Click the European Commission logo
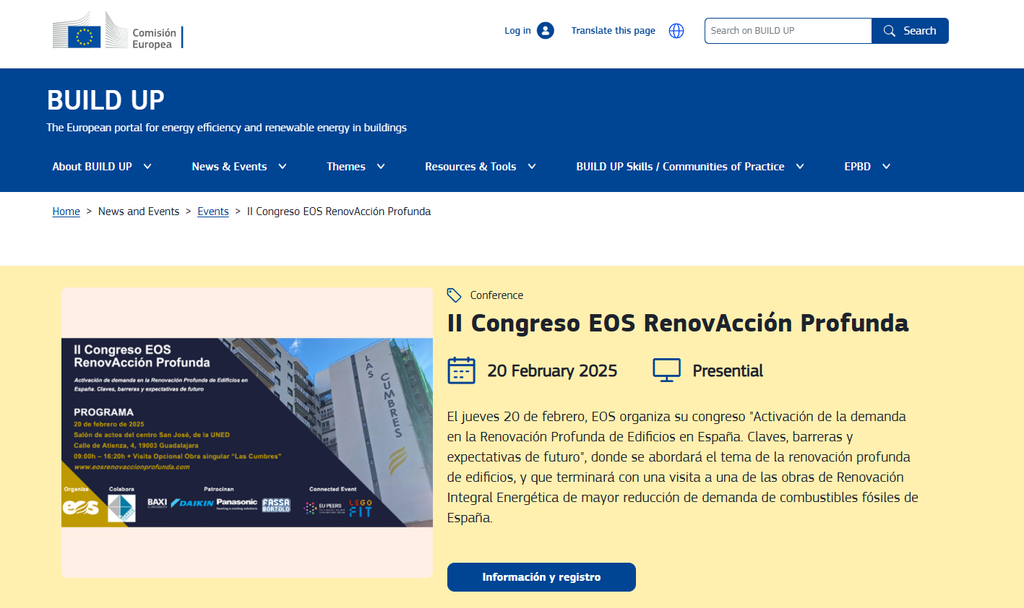 [x=117, y=31]
